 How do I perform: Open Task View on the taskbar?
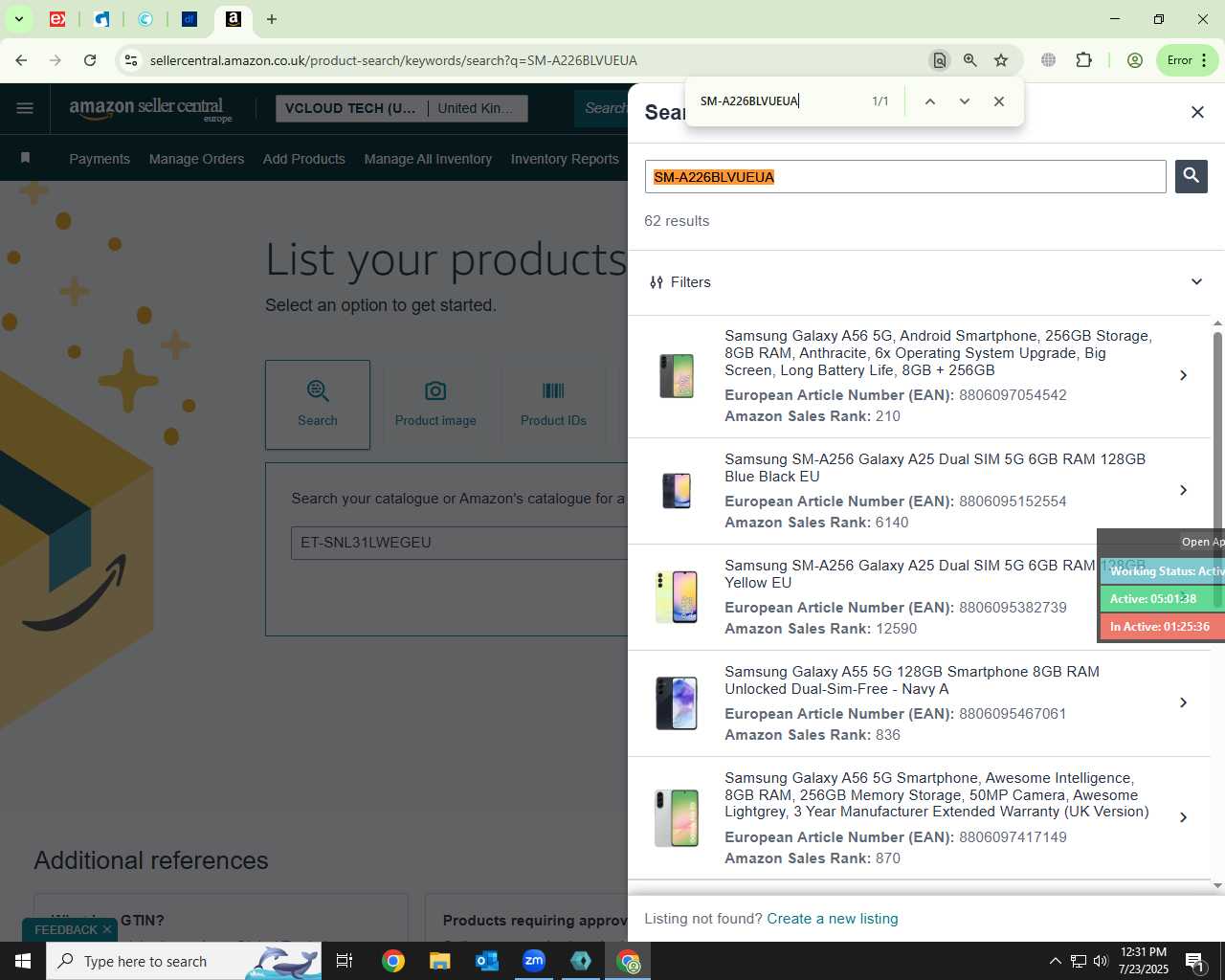pyautogui.click(x=345, y=961)
